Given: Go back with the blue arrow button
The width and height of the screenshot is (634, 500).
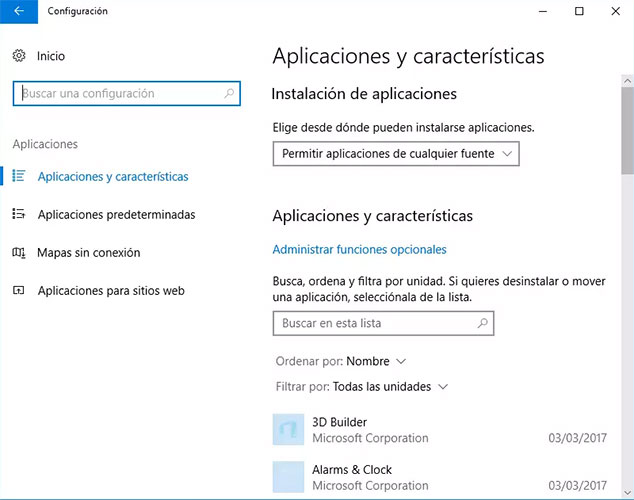Looking at the screenshot, I should [19, 11].
